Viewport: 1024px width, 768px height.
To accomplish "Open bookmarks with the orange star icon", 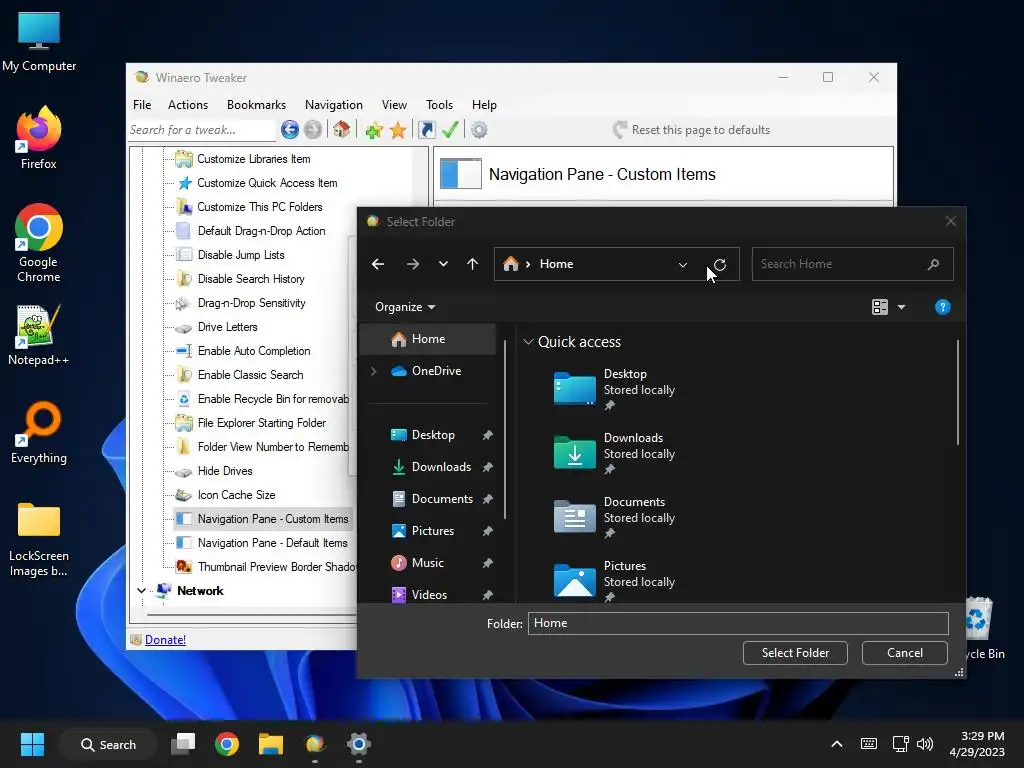I will [x=398, y=130].
